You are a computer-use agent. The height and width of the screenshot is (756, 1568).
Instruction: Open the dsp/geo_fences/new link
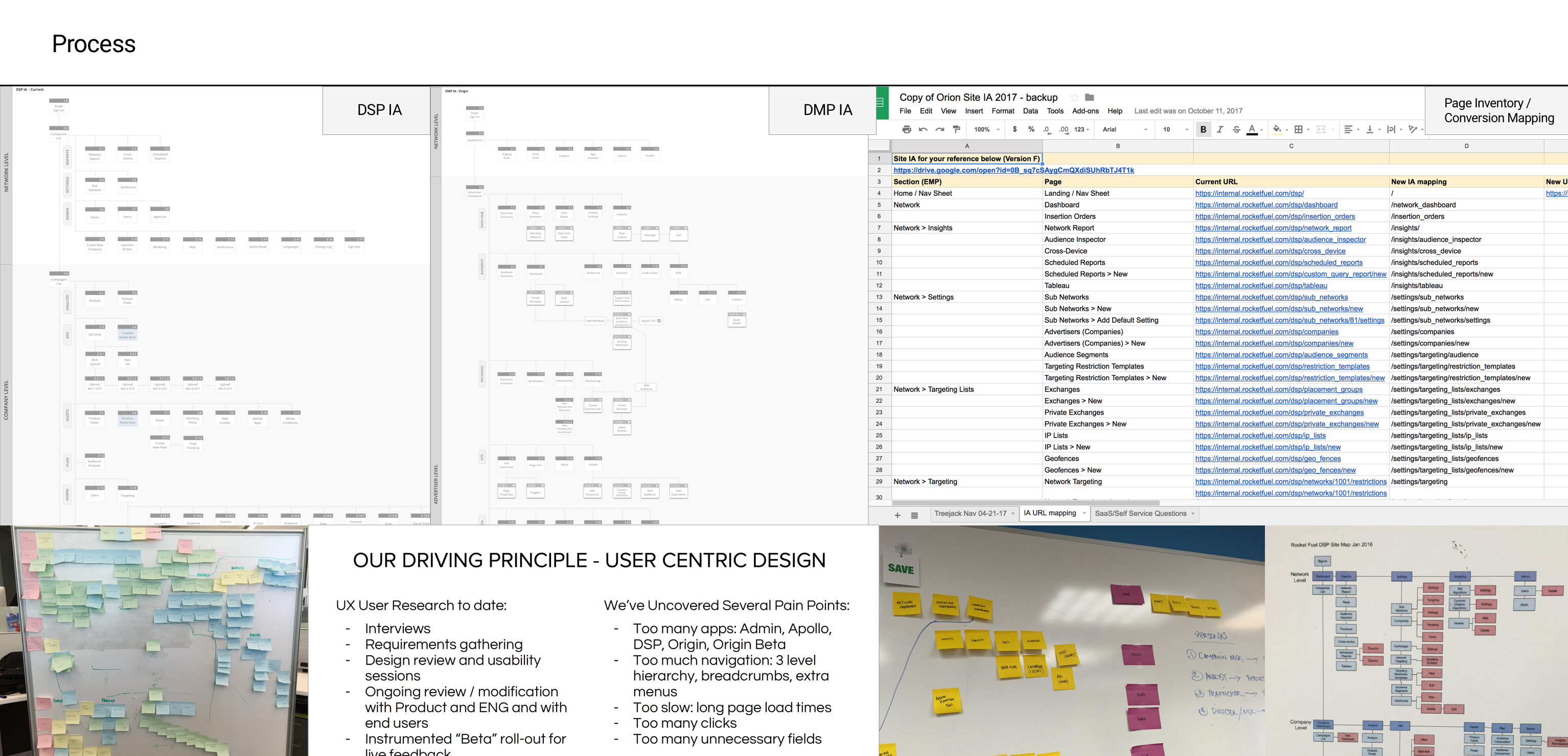1275,471
